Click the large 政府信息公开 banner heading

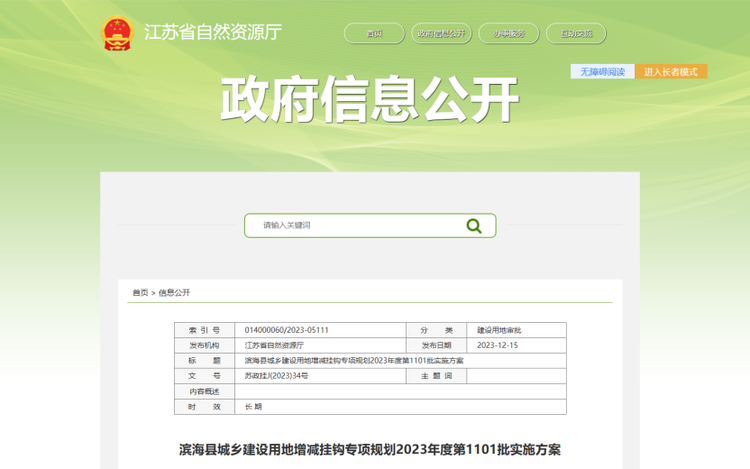[370, 100]
